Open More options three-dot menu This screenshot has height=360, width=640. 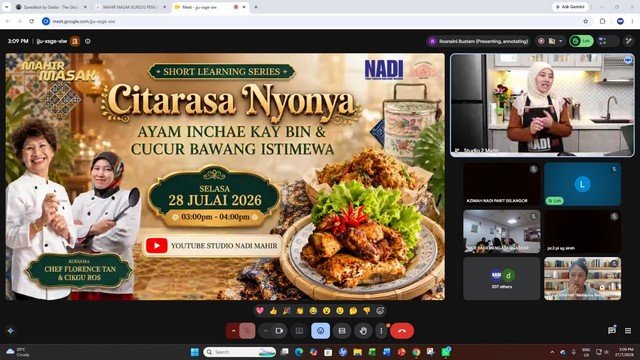coord(381,331)
